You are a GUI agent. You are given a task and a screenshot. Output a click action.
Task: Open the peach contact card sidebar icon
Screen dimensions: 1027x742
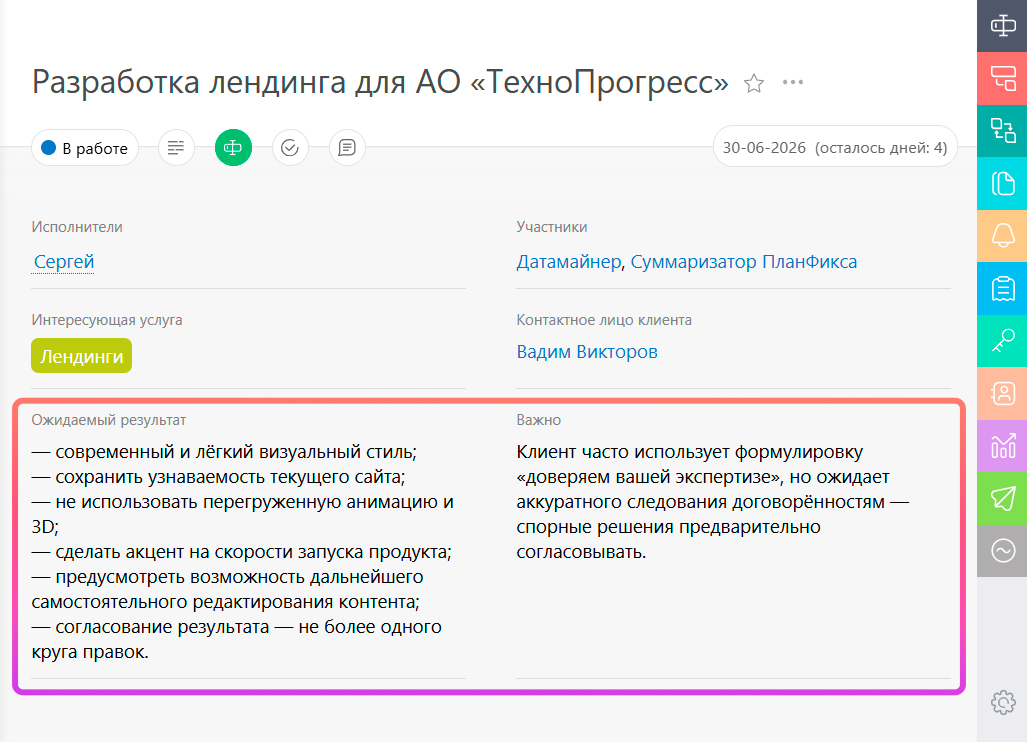tap(1003, 393)
